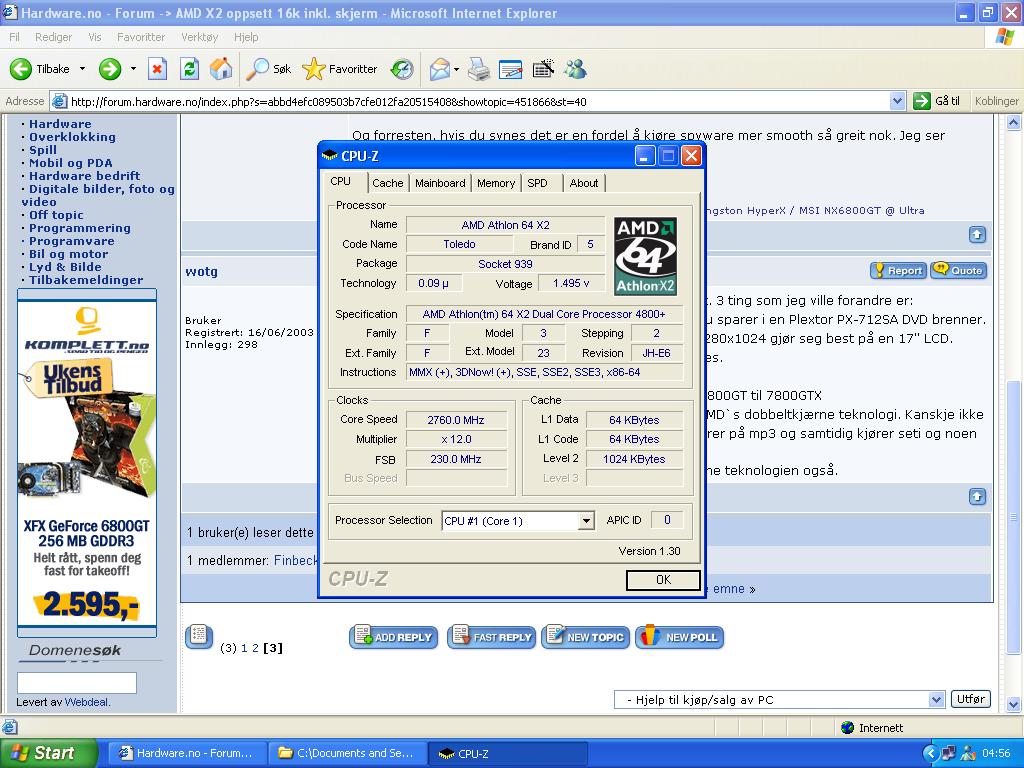Open the forum jump dropdown list

coord(936,700)
